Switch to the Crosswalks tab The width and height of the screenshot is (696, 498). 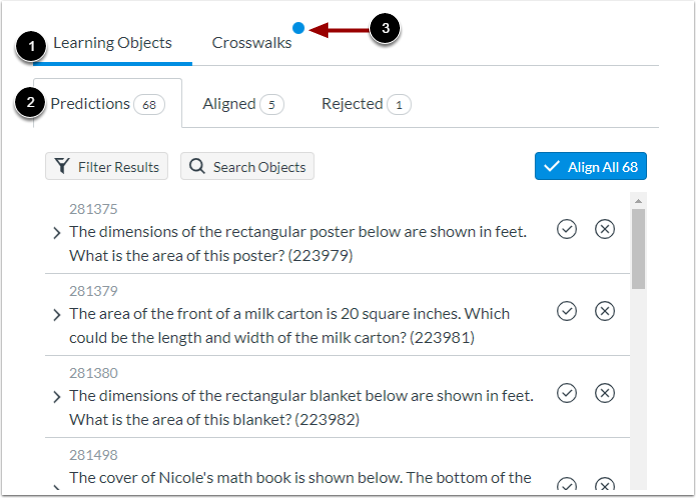[252, 43]
